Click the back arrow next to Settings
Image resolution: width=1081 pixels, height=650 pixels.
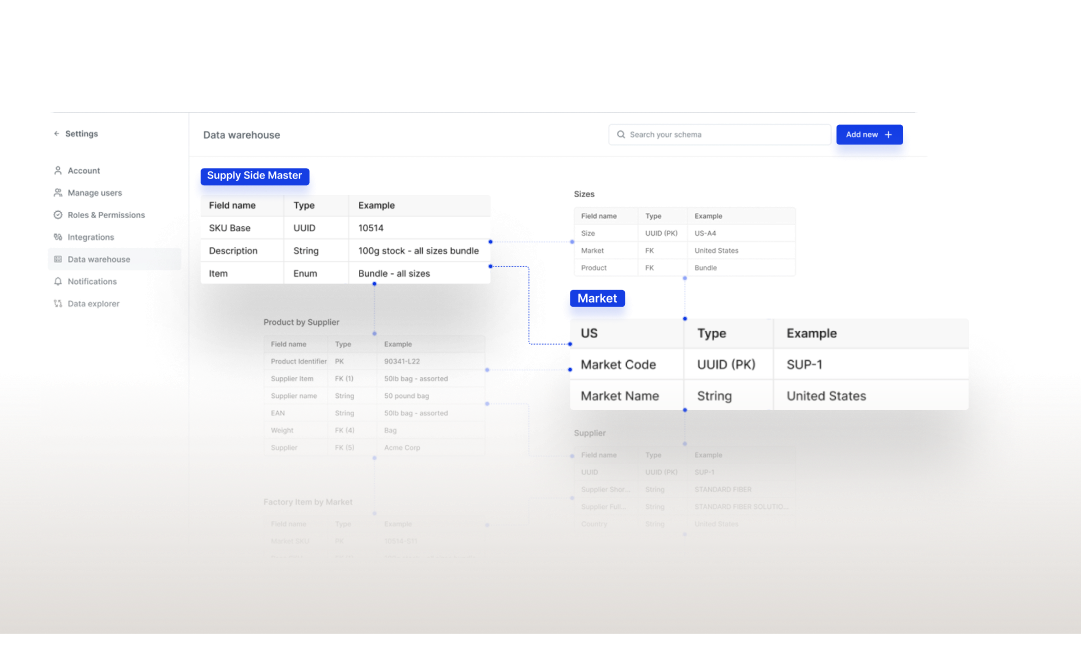[57, 134]
